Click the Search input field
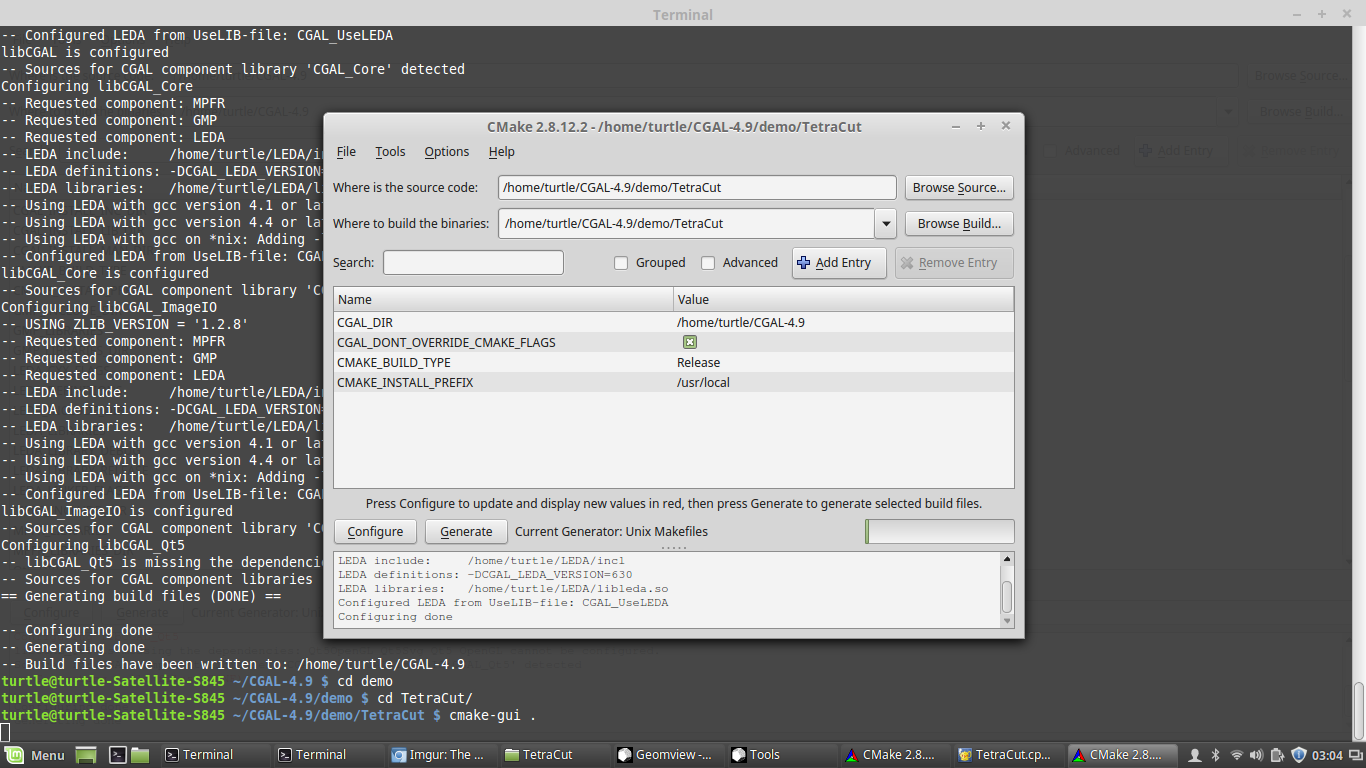 coord(473,263)
